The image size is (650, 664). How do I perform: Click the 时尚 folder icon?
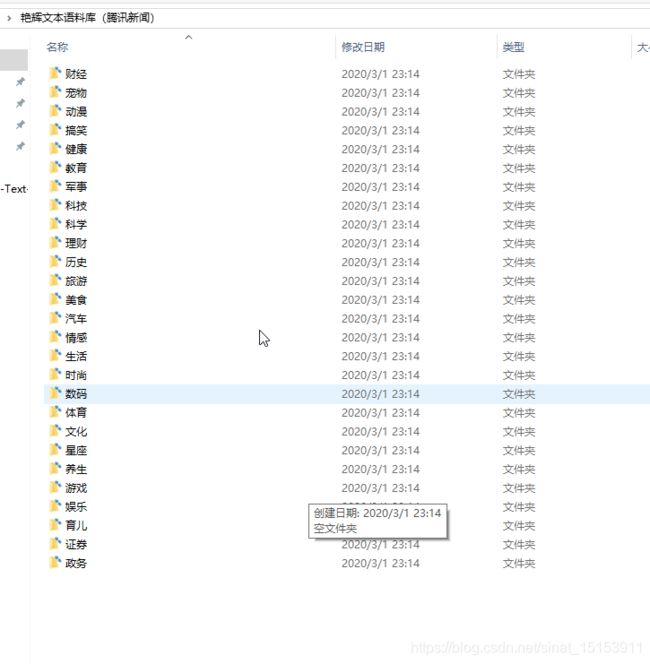(55, 375)
